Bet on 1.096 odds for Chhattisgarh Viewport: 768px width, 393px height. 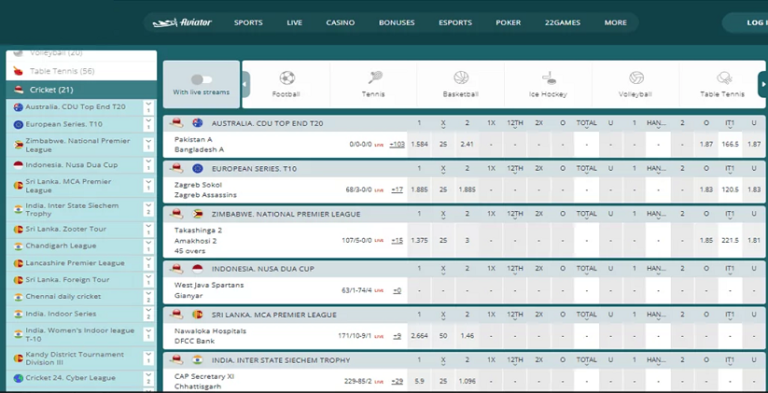point(467,381)
